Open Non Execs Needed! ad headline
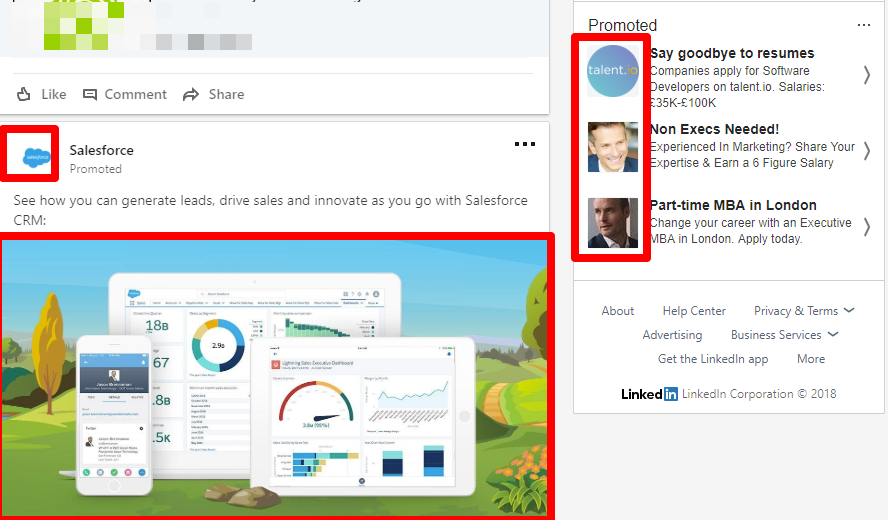The height and width of the screenshot is (520, 888). [714, 129]
